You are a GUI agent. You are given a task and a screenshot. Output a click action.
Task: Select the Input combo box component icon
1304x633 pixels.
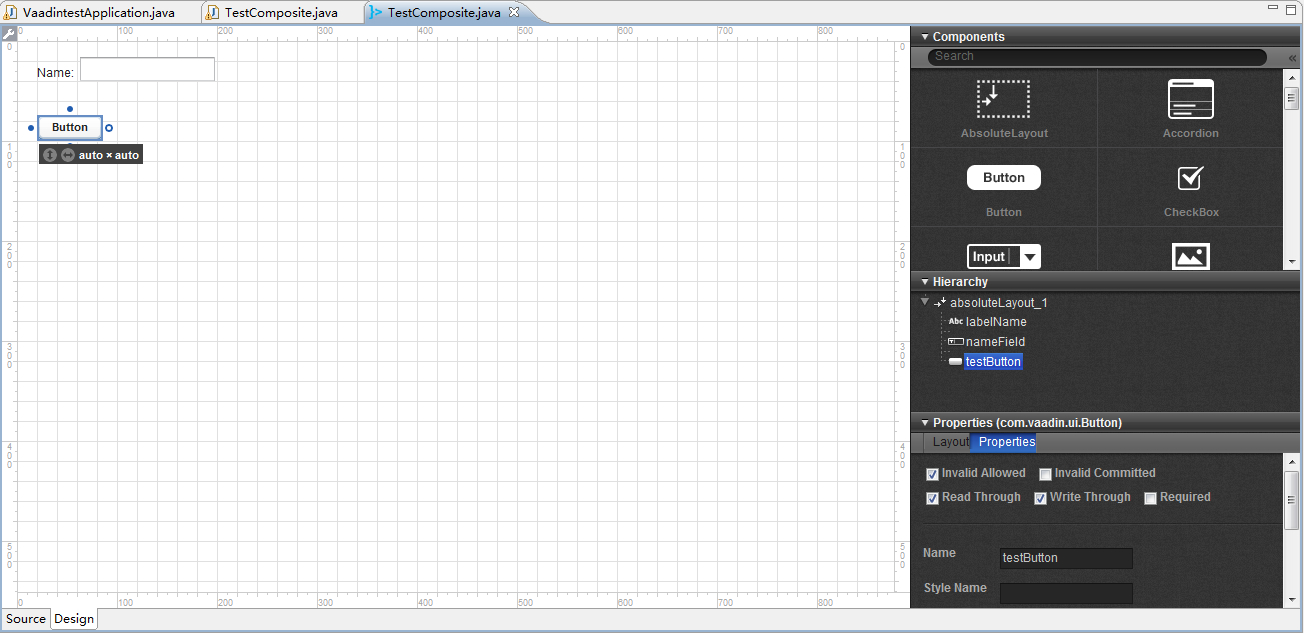point(1003,257)
